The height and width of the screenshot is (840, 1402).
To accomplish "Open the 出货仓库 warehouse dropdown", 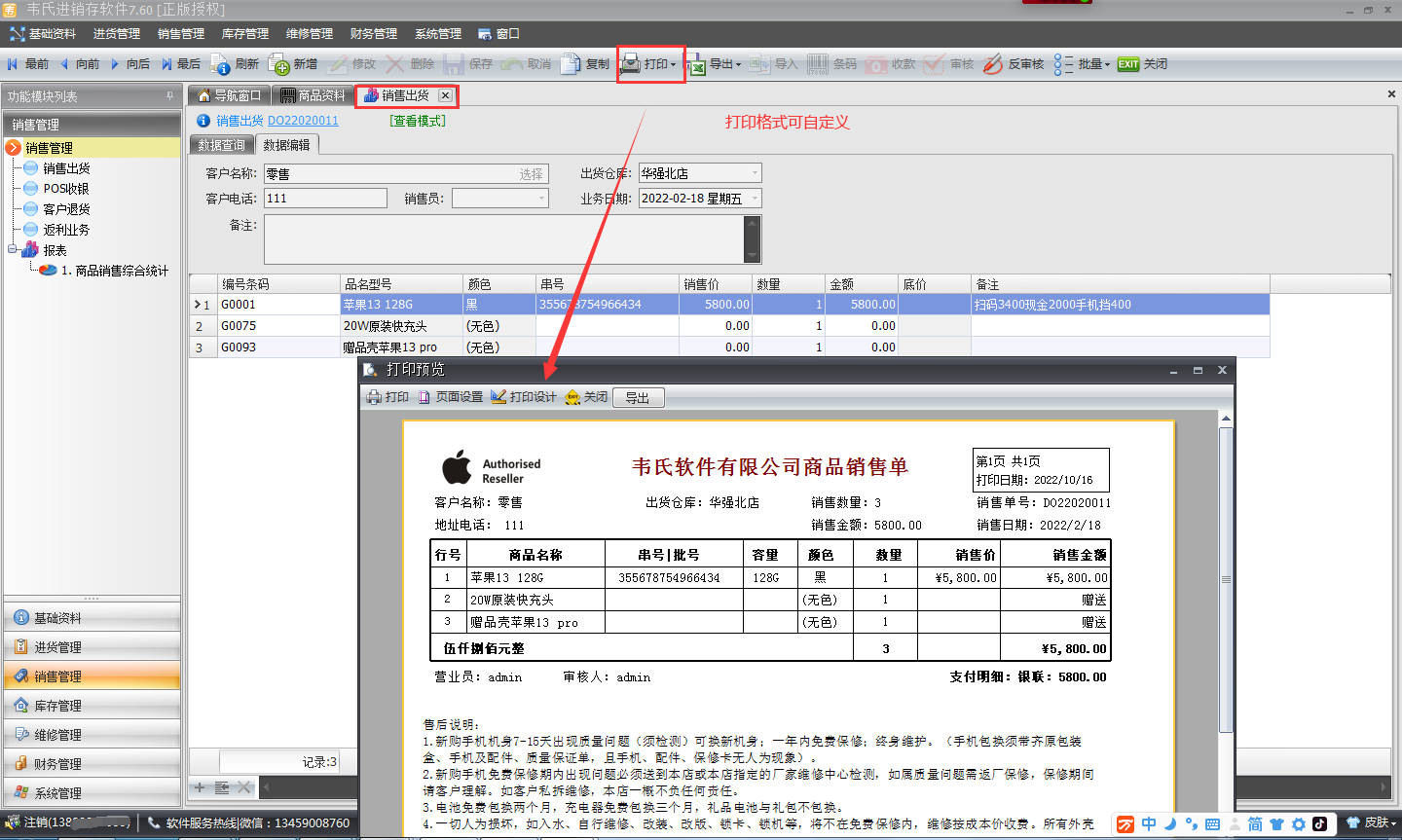I will point(755,173).
